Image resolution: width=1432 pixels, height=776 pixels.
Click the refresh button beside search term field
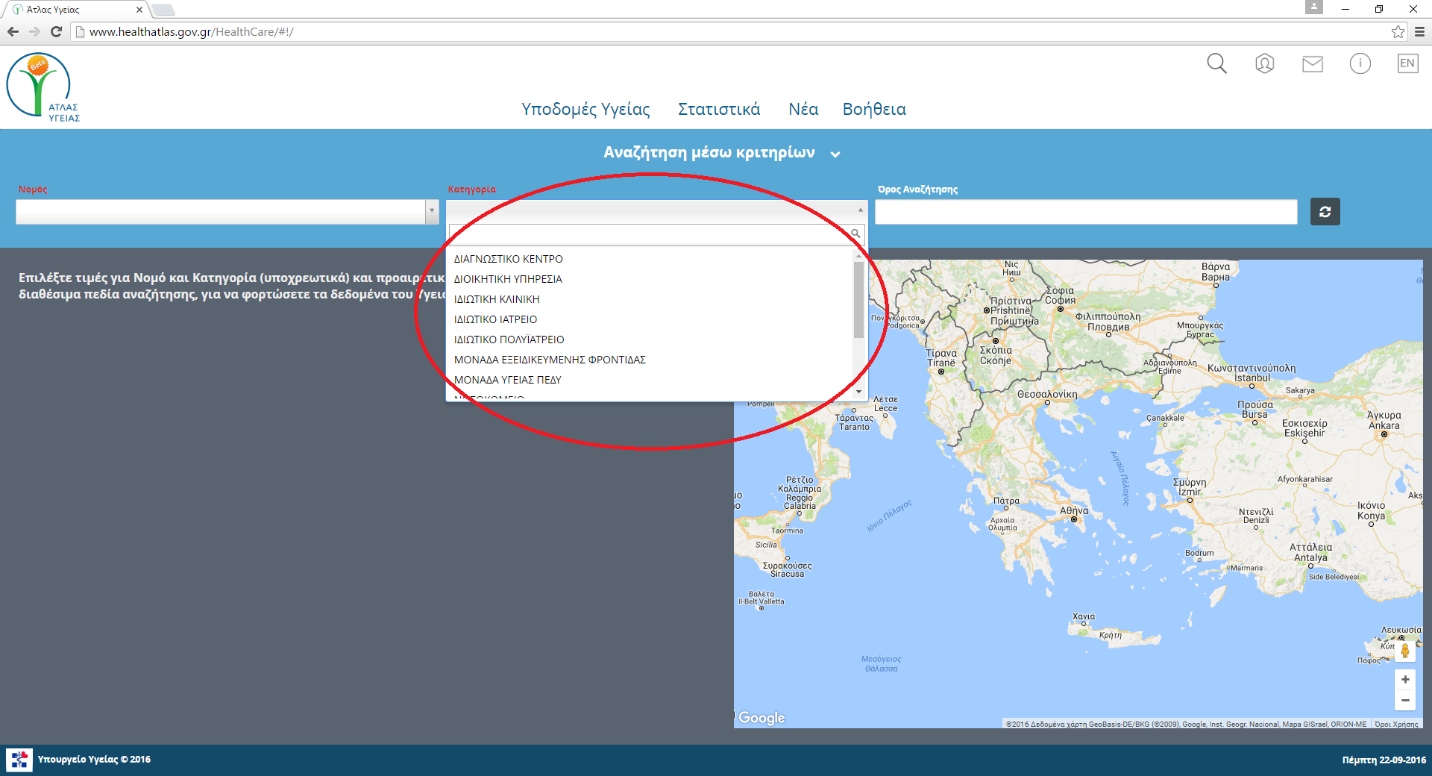tap(1325, 211)
